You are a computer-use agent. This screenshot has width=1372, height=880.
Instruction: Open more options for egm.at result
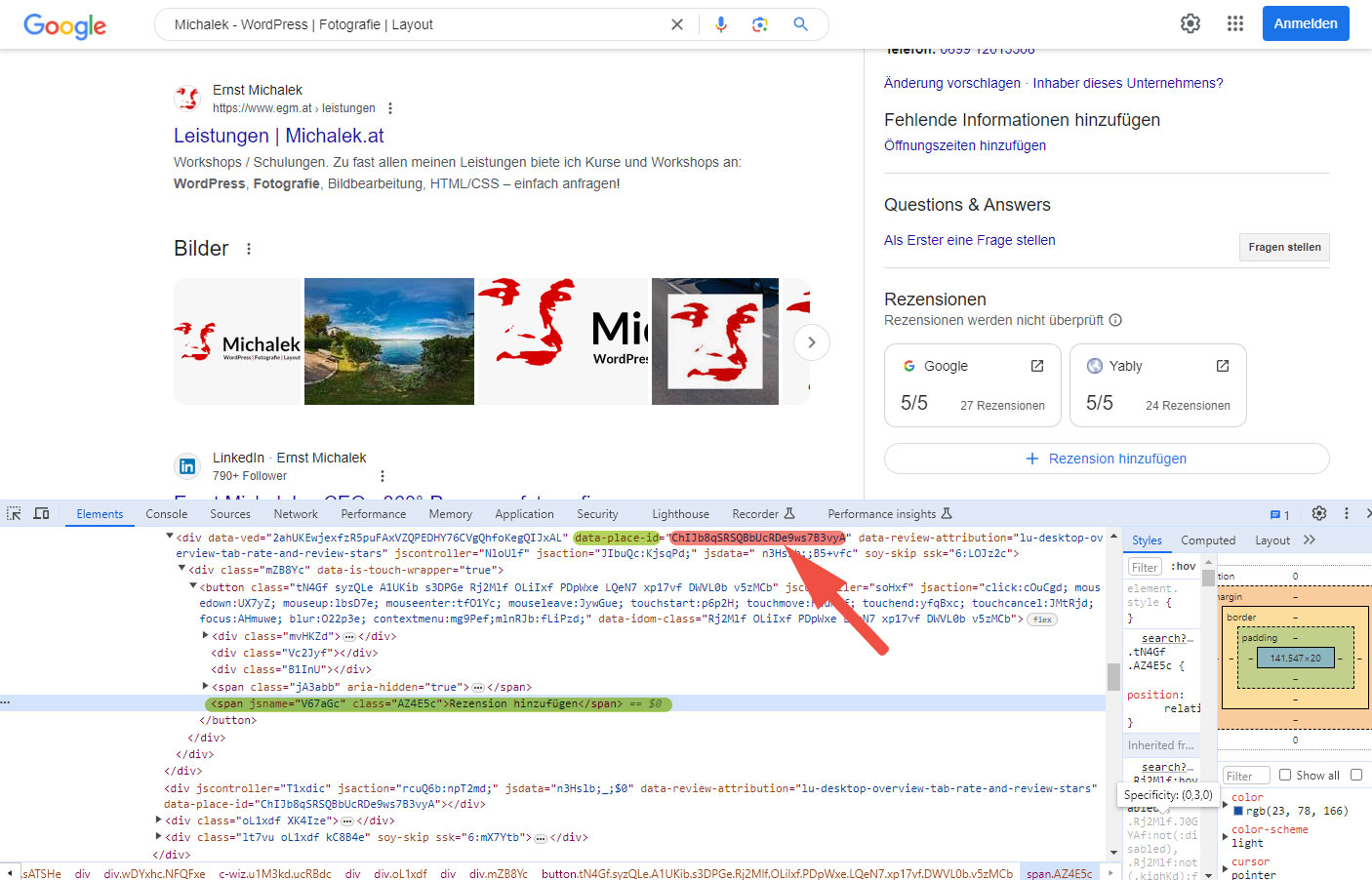click(x=390, y=108)
